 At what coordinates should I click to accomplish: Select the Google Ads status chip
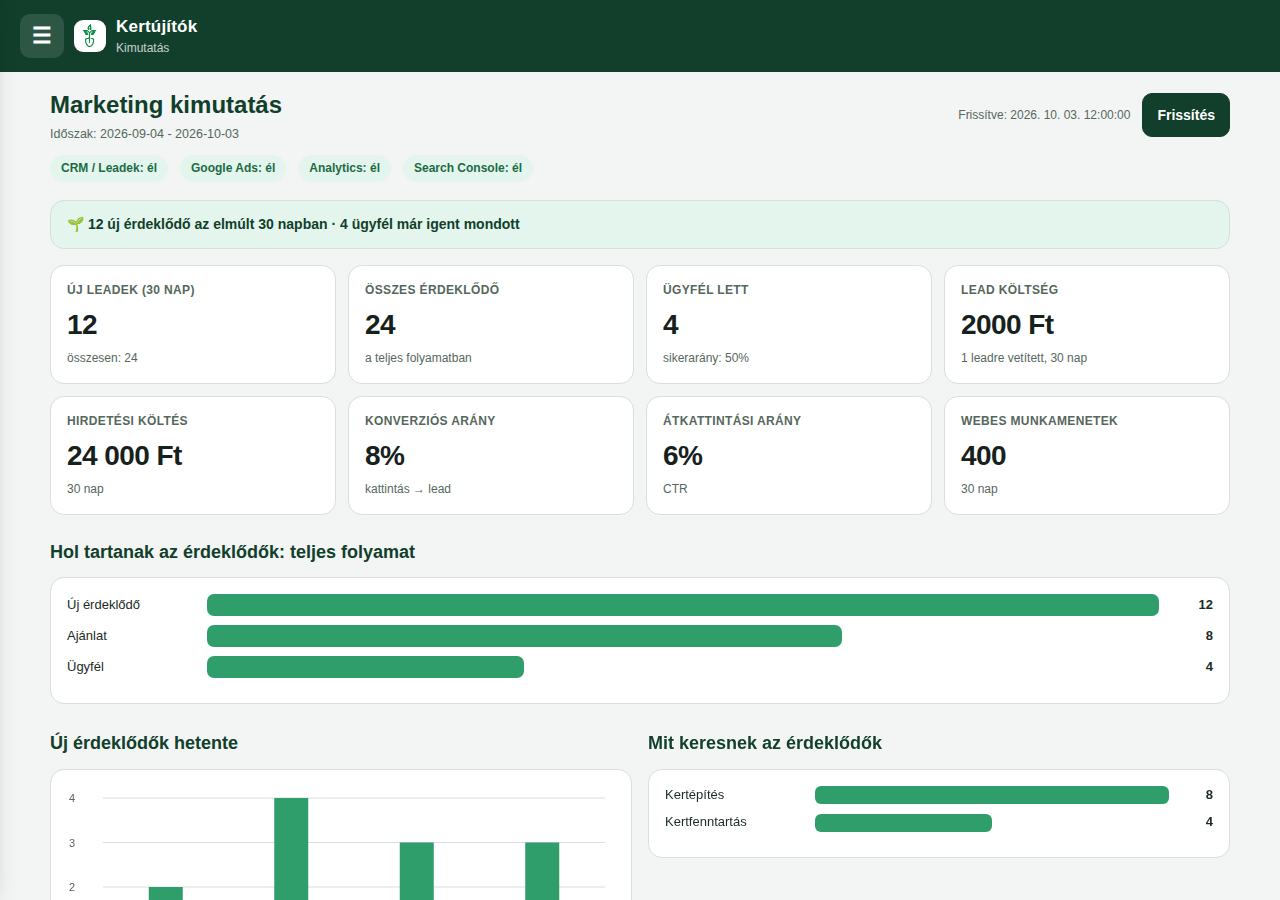(233, 168)
